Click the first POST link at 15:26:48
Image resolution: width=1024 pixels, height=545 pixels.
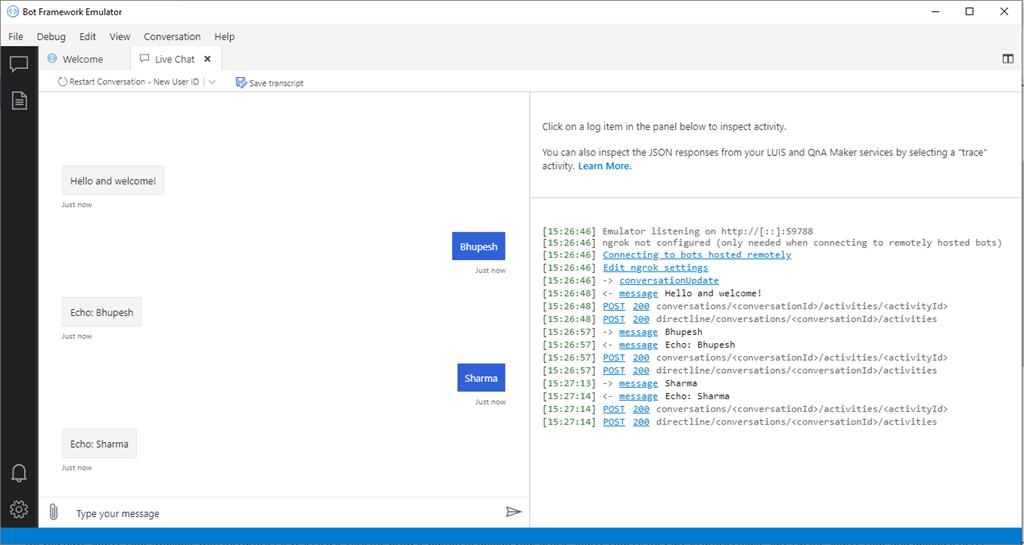click(614, 306)
